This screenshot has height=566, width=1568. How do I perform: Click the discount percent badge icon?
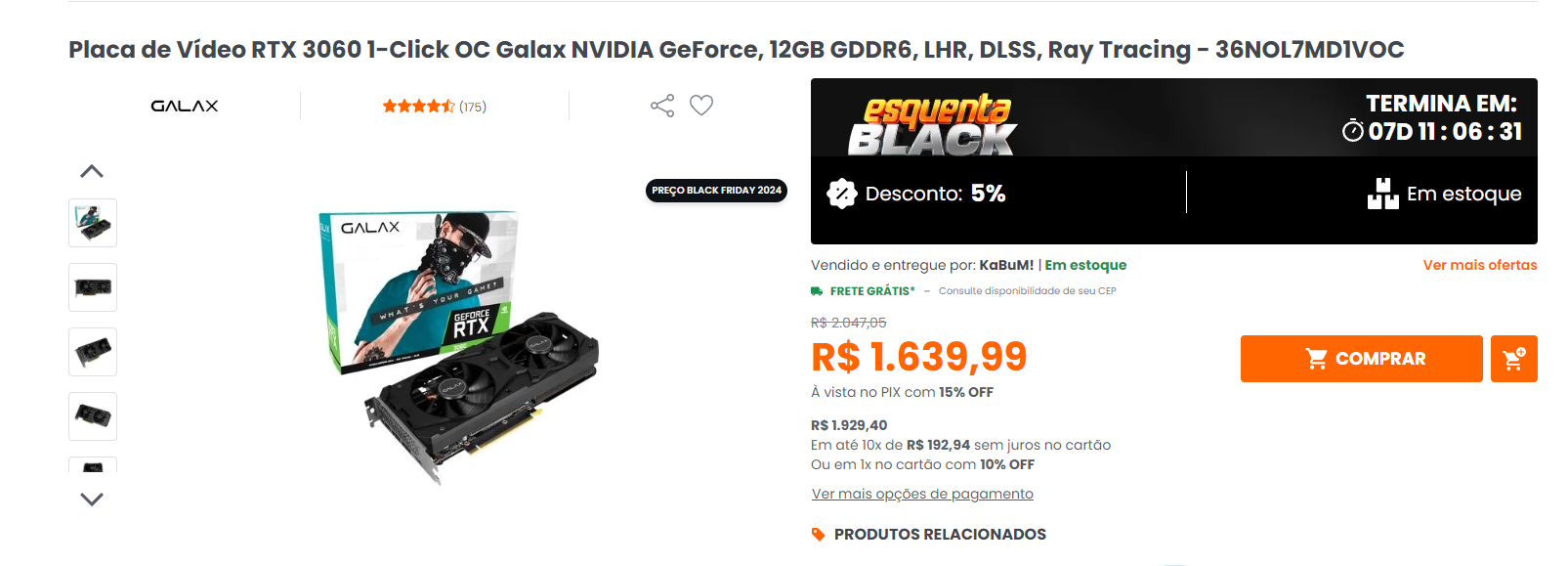coord(841,194)
